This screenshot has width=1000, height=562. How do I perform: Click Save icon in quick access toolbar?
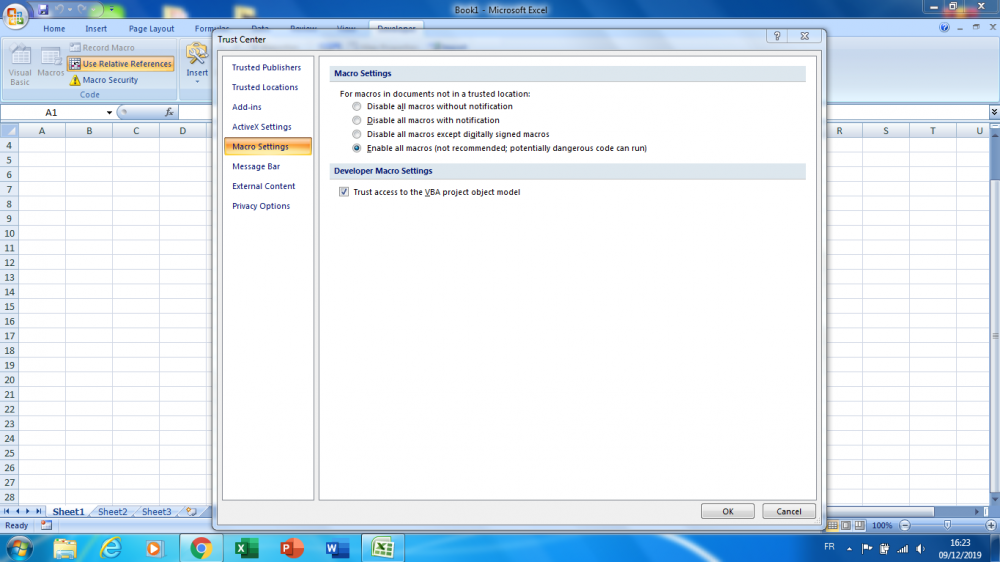(43, 10)
